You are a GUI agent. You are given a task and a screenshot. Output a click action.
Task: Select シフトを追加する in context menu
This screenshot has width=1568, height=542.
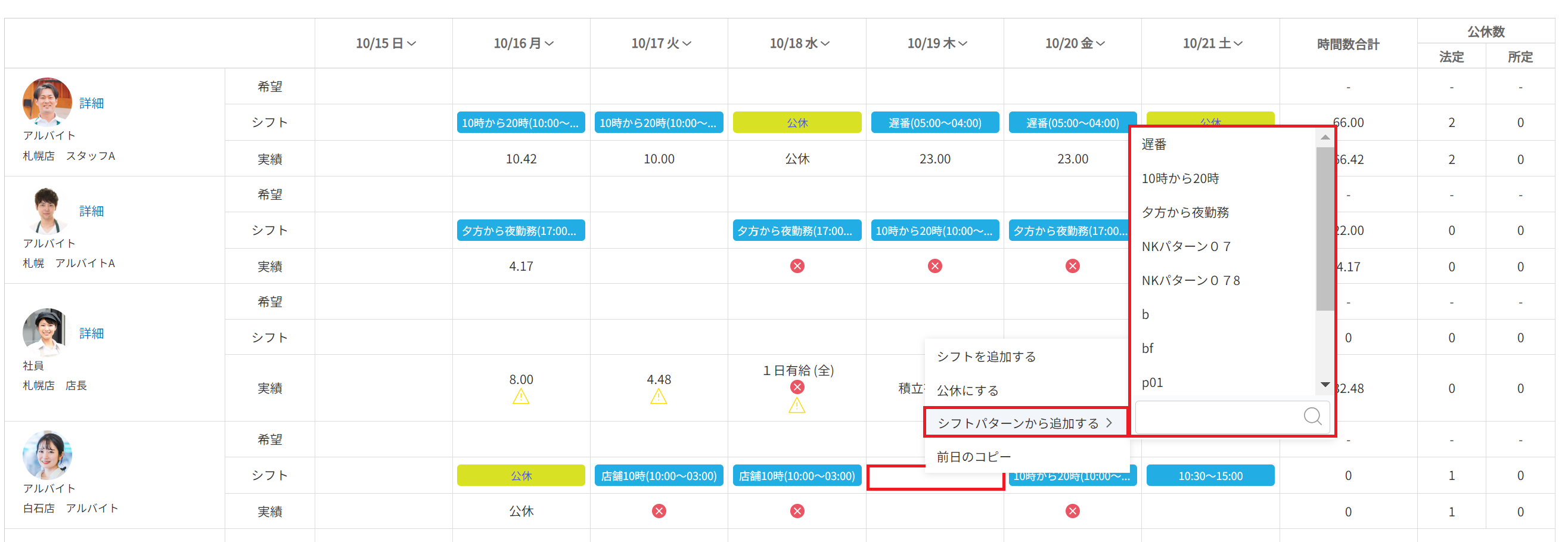click(x=986, y=357)
